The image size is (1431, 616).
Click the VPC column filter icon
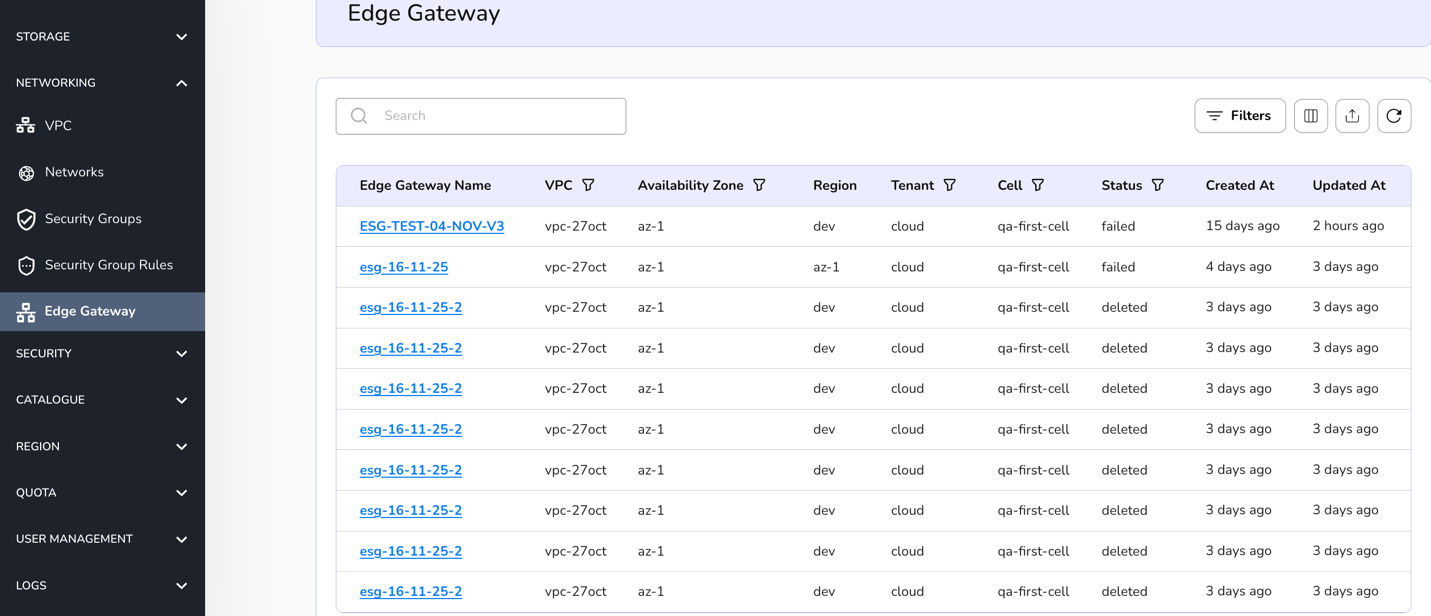click(588, 185)
